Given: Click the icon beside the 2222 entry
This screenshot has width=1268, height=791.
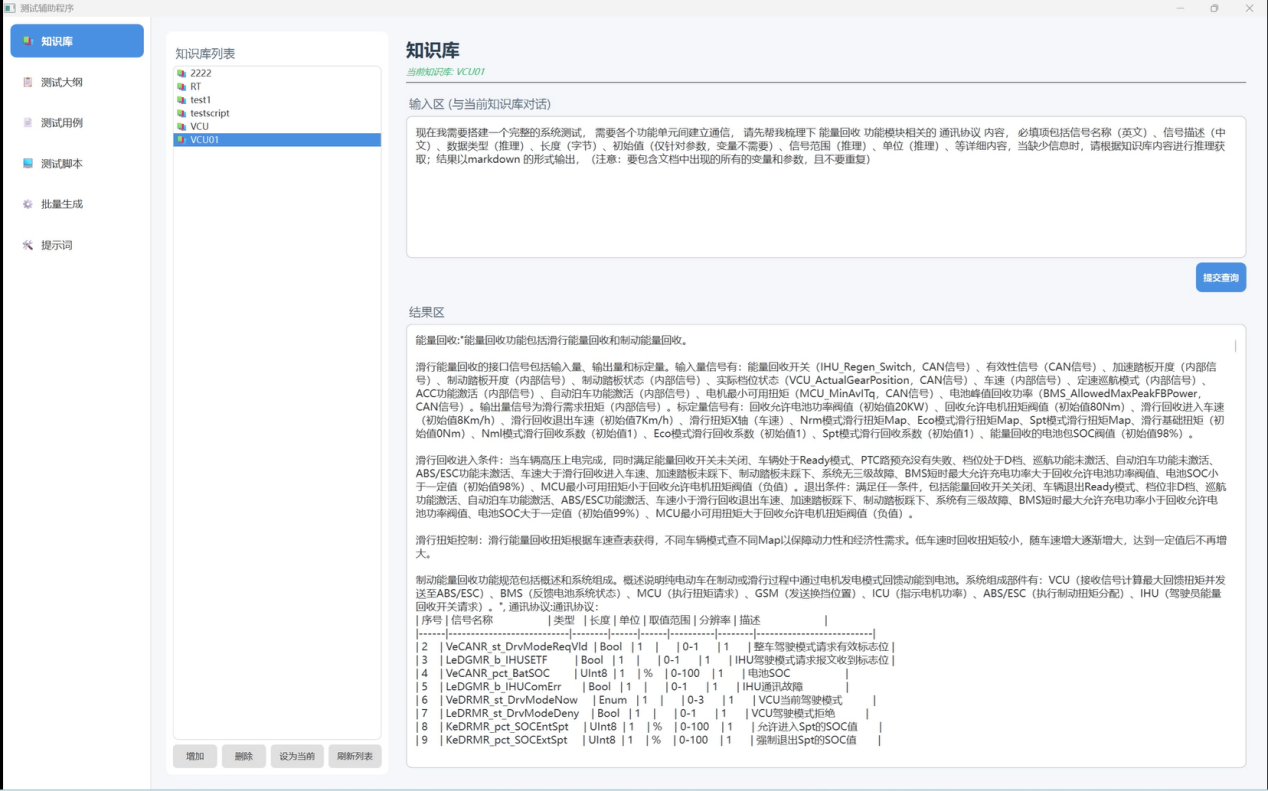Looking at the screenshot, I should pyautogui.click(x=181, y=74).
